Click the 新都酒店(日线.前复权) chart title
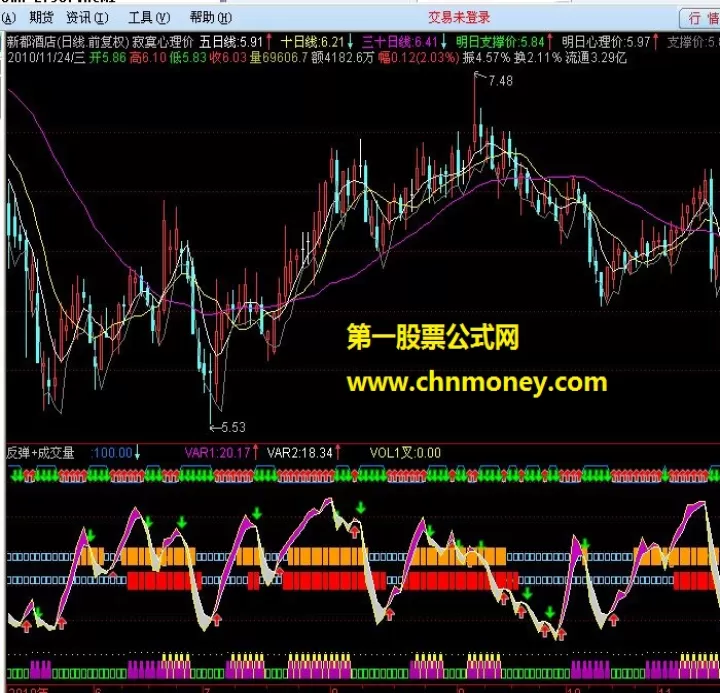 click(x=68, y=43)
